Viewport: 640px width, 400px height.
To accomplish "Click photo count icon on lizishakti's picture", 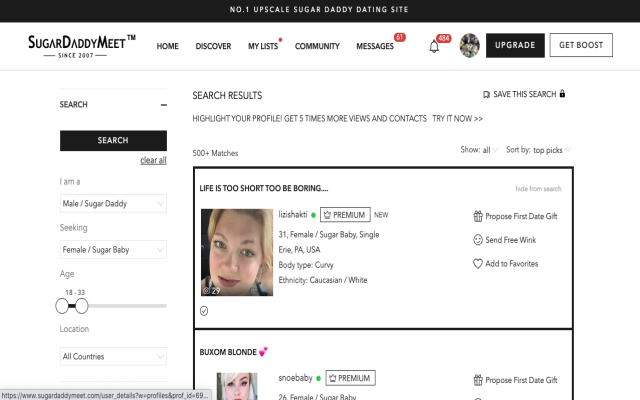I will coord(207,291).
